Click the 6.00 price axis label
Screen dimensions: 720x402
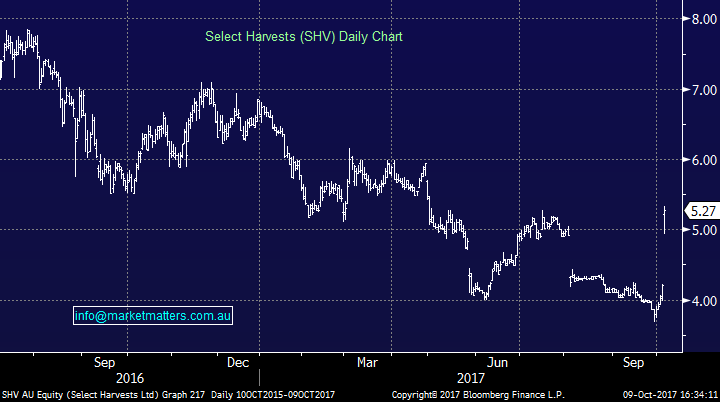pos(704,160)
